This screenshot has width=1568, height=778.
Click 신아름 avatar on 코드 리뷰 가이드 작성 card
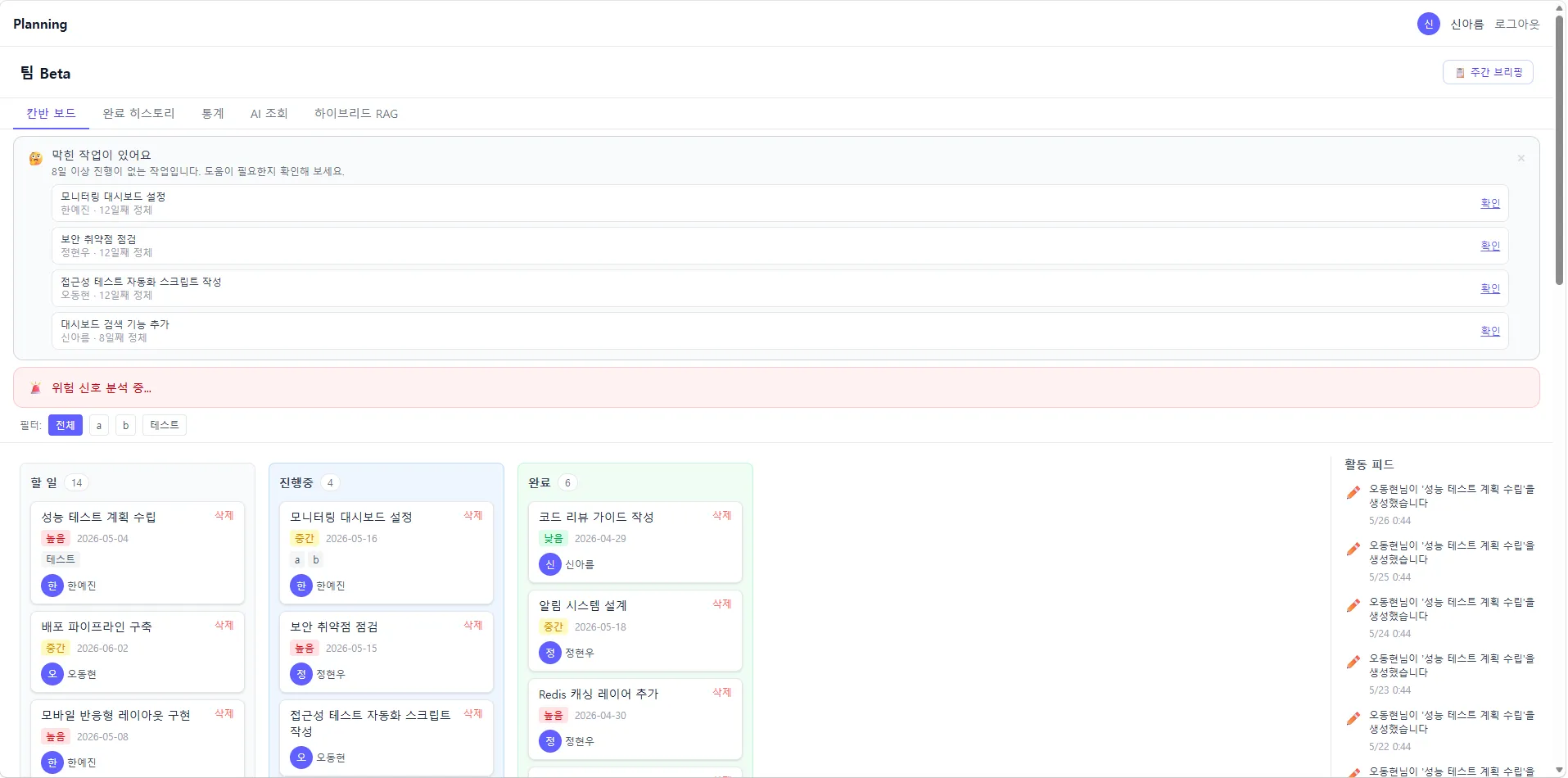[550, 564]
